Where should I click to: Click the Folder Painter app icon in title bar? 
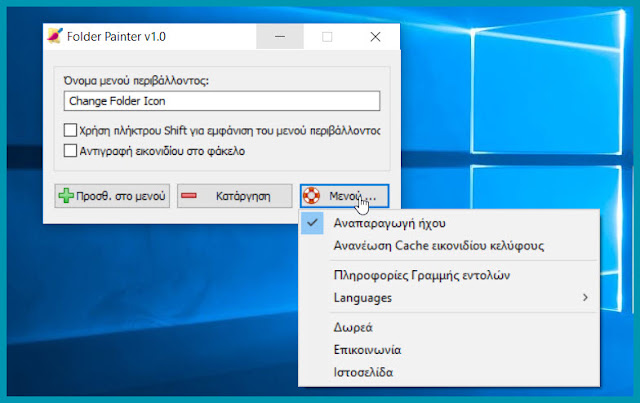click(55, 36)
